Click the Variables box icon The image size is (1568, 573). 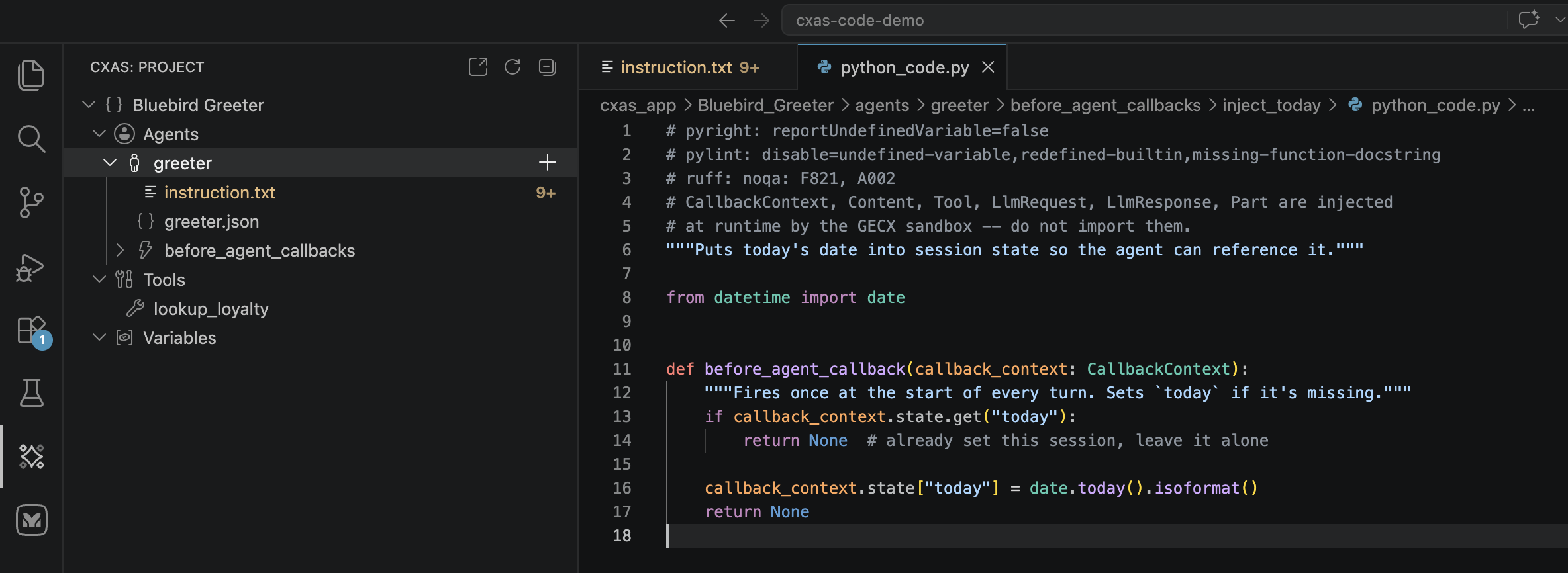[124, 337]
